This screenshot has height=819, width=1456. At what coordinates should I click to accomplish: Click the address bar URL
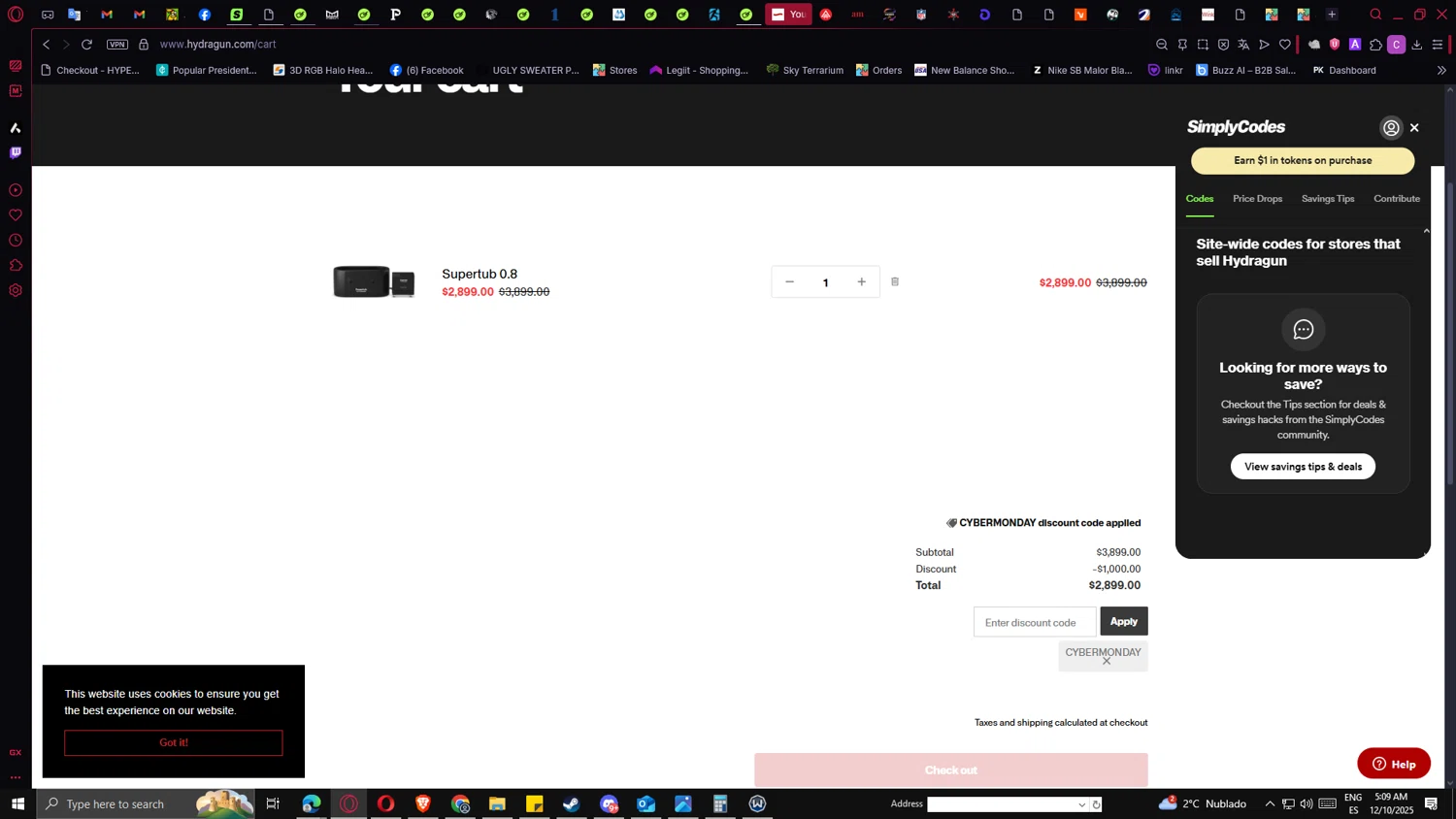click(x=218, y=45)
